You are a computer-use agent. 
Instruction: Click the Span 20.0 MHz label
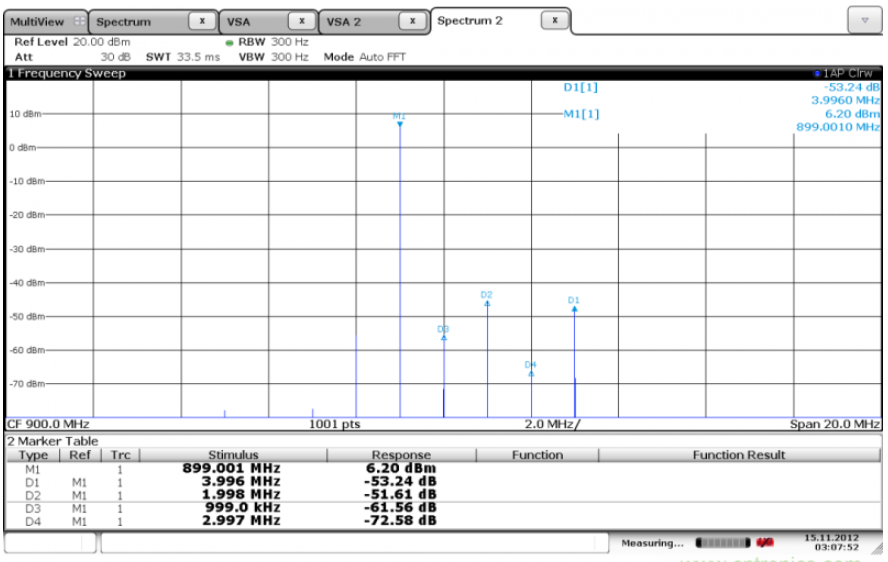click(x=835, y=424)
